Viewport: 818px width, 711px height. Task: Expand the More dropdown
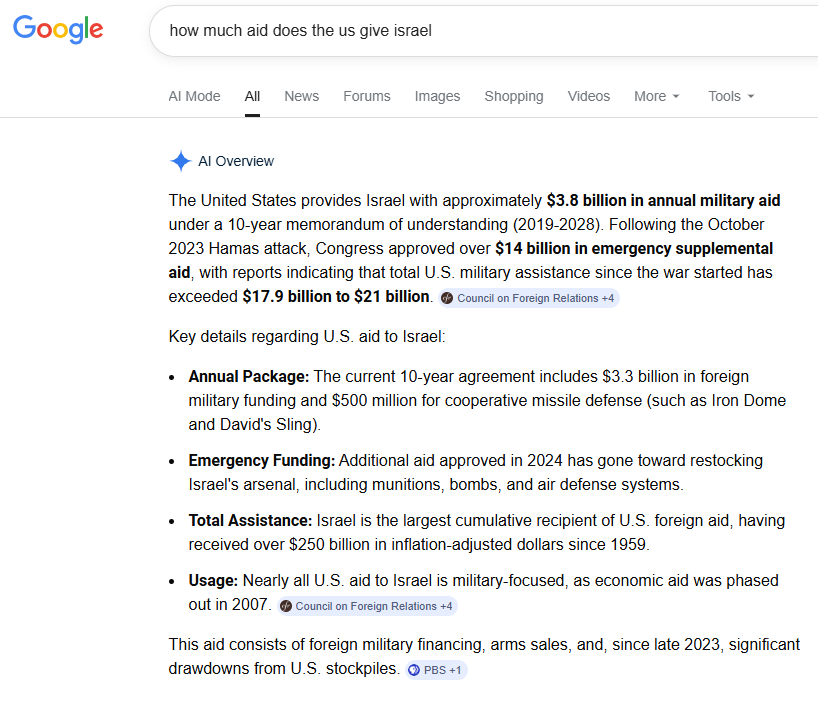[x=656, y=96]
